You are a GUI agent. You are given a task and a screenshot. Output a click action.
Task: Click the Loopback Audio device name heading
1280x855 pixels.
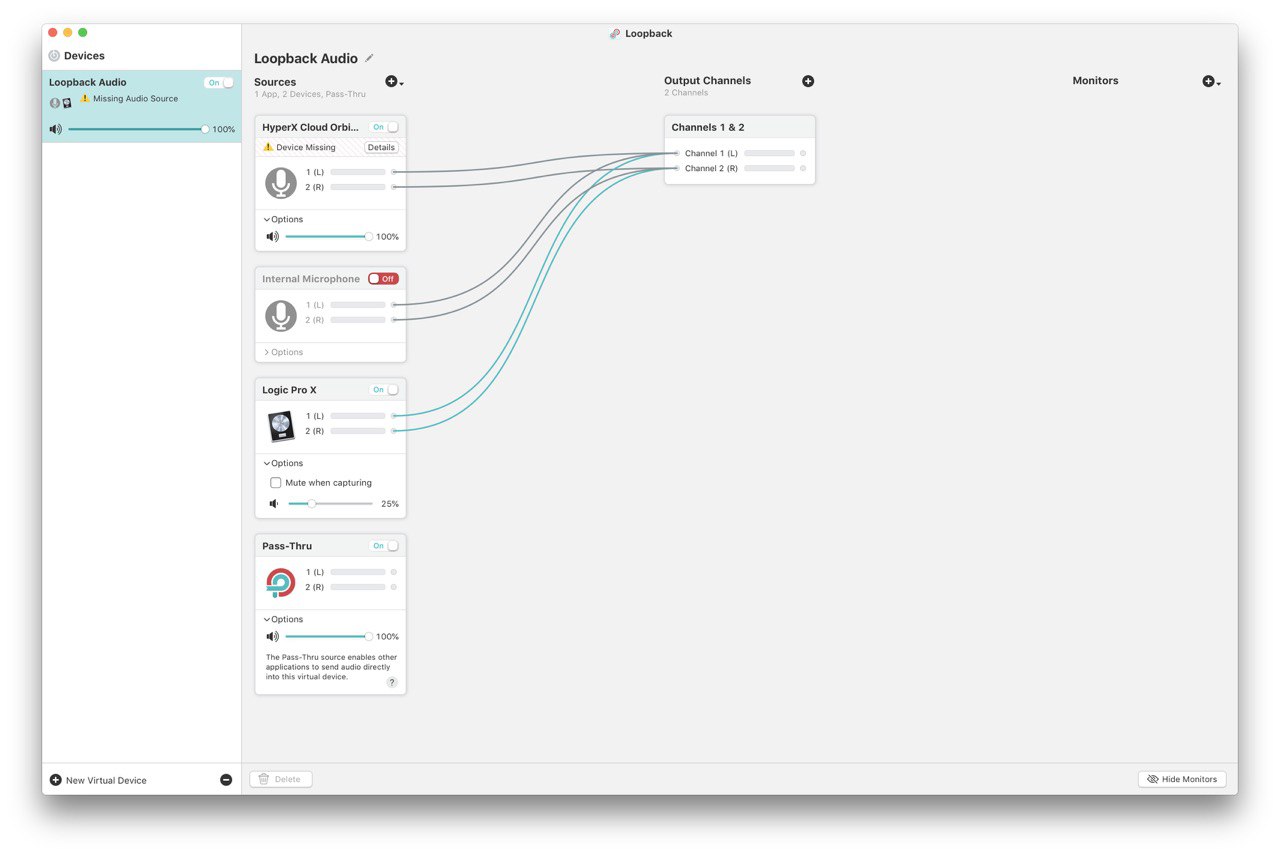coord(306,59)
